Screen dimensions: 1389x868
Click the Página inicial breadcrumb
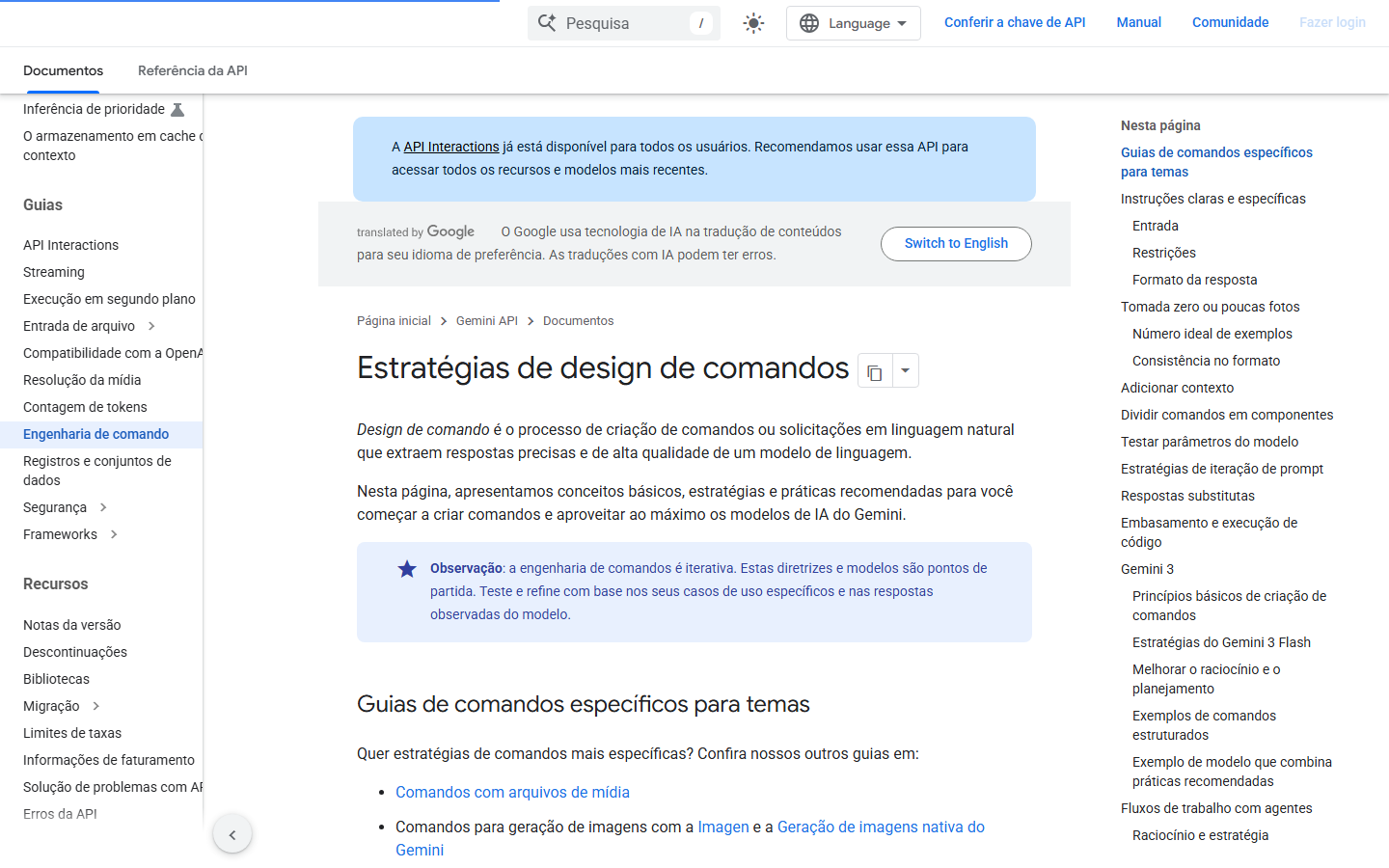(394, 321)
